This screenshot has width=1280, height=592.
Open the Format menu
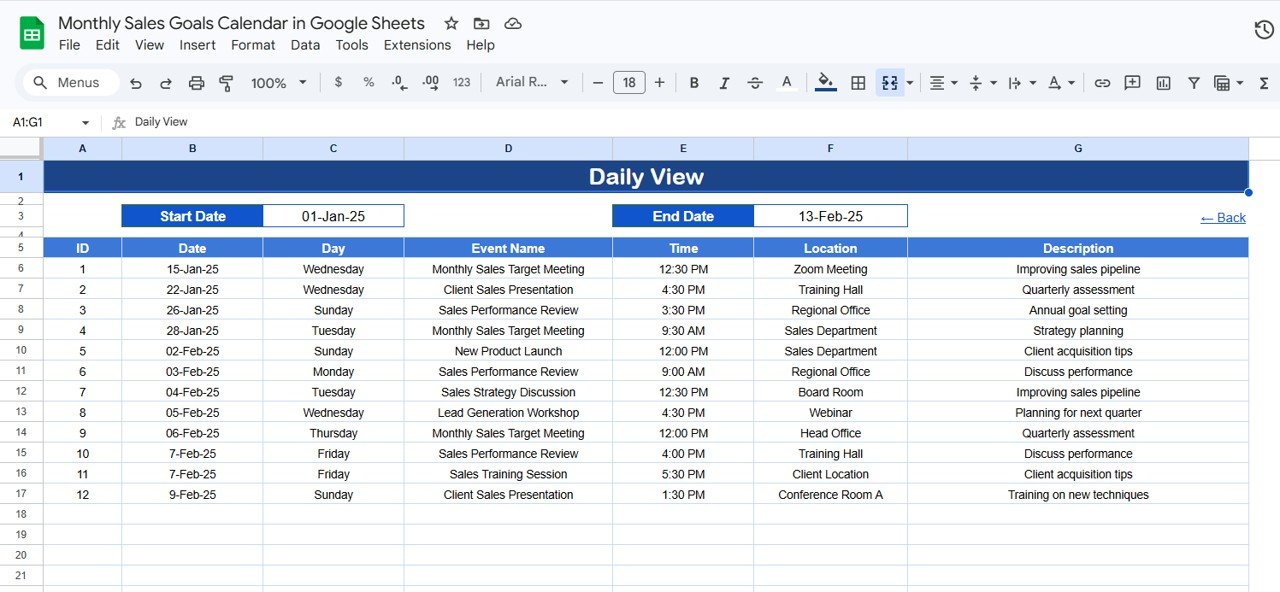click(x=253, y=45)
